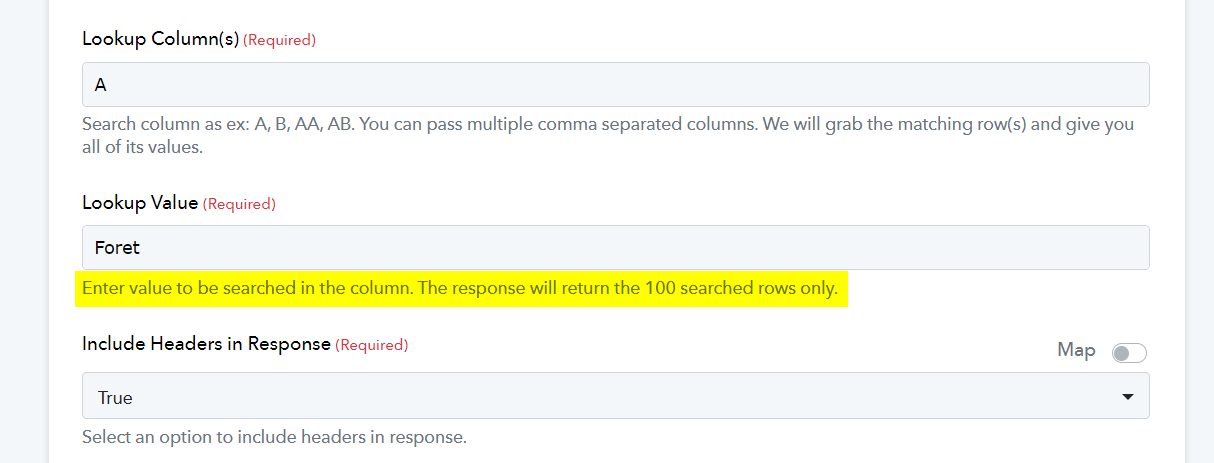Click the 'Lookup Column(s)' field label
This screenshot has height=463, width=1214.
(x=160, y=39)
